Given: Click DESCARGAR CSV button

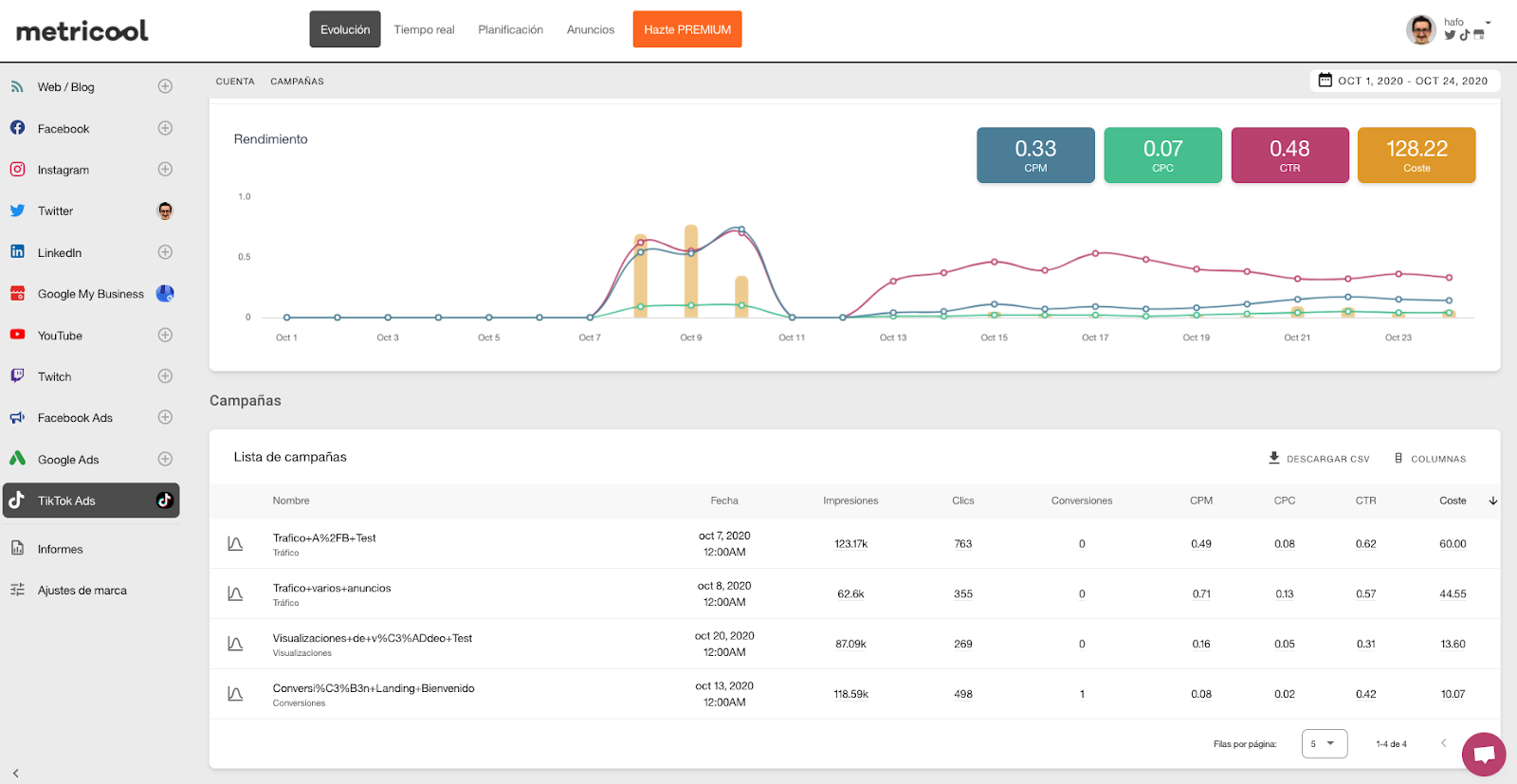Looking at the screenshot, I should pos(1319,458).
